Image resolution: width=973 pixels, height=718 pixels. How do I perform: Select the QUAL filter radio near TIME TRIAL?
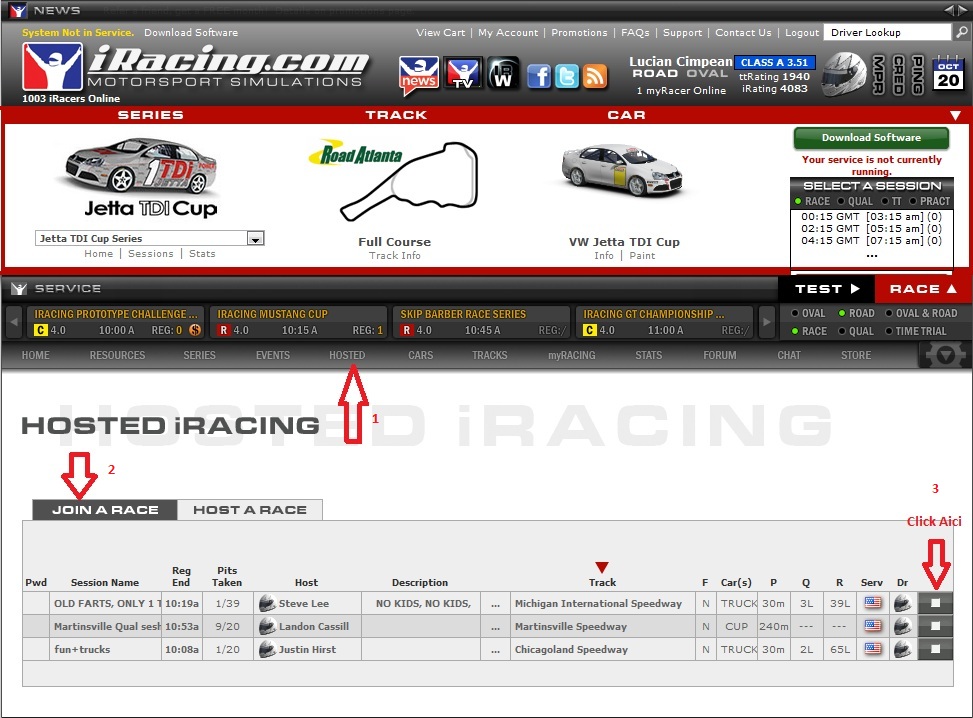coord(842,331)
